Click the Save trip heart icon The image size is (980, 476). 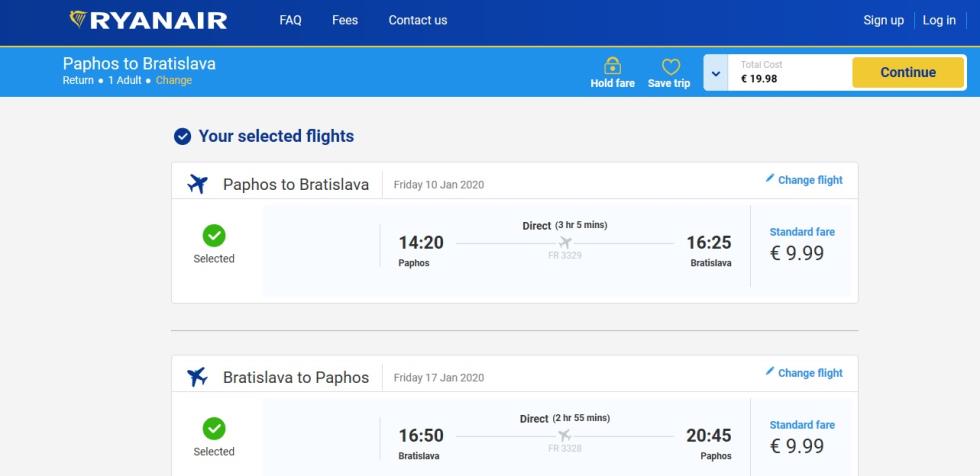point(671,66)
